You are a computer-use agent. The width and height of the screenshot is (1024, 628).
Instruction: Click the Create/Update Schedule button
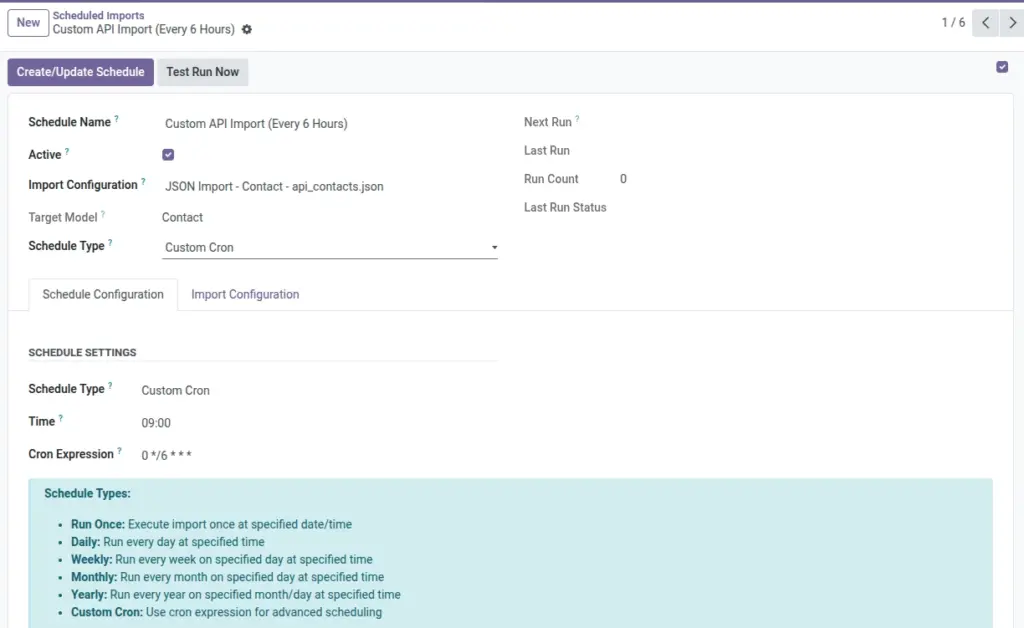[x=80, y=72]
